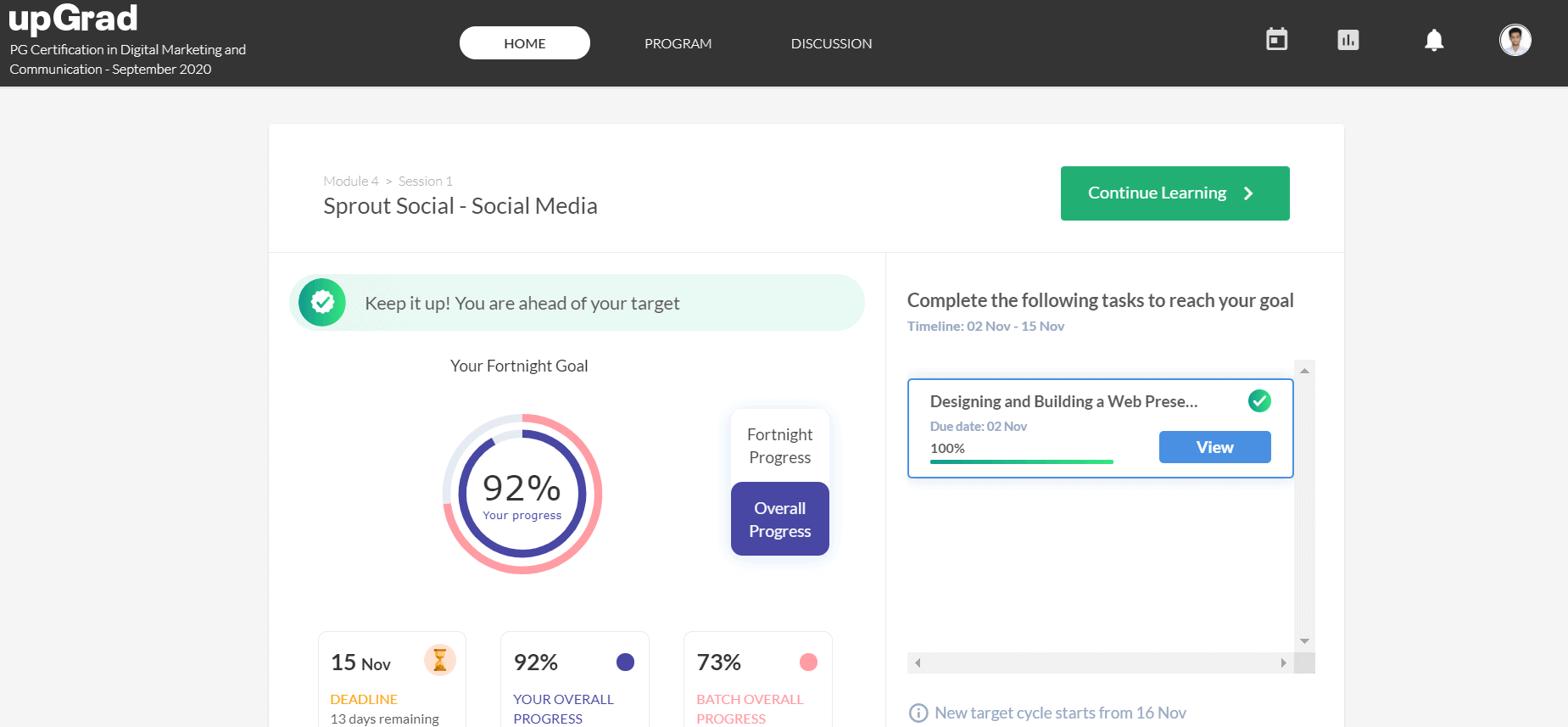Open the calendar icon in header
The image size is (1568, 727).
point(1276,40)
